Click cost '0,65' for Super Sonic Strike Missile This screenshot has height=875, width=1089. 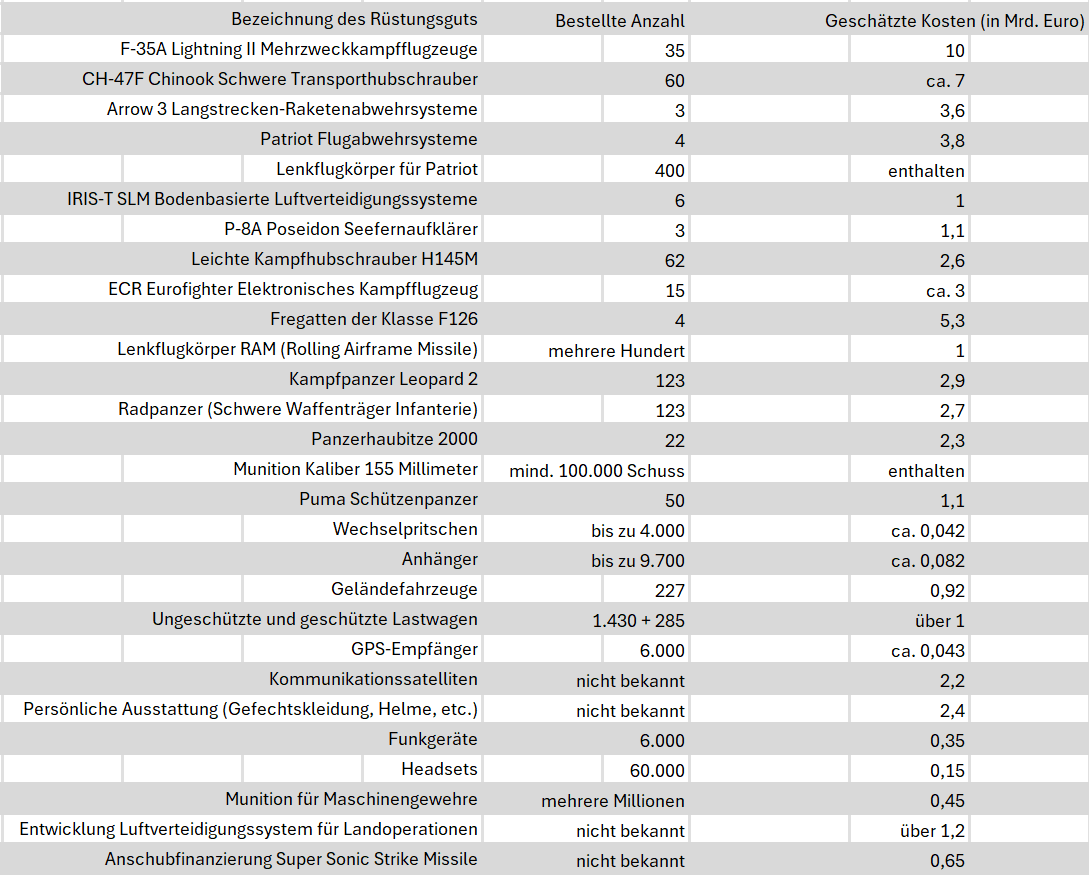tap(947, 860)
